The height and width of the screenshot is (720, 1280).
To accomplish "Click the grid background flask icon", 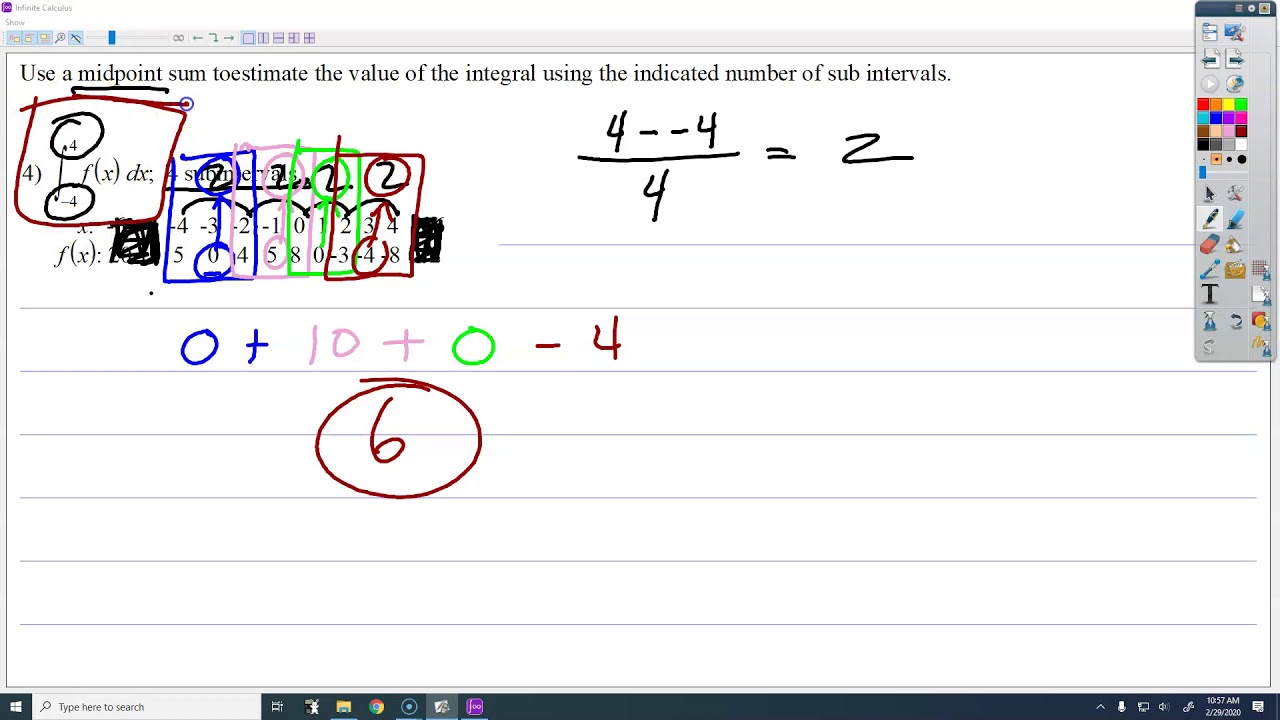I will (x=1260, y=268).
